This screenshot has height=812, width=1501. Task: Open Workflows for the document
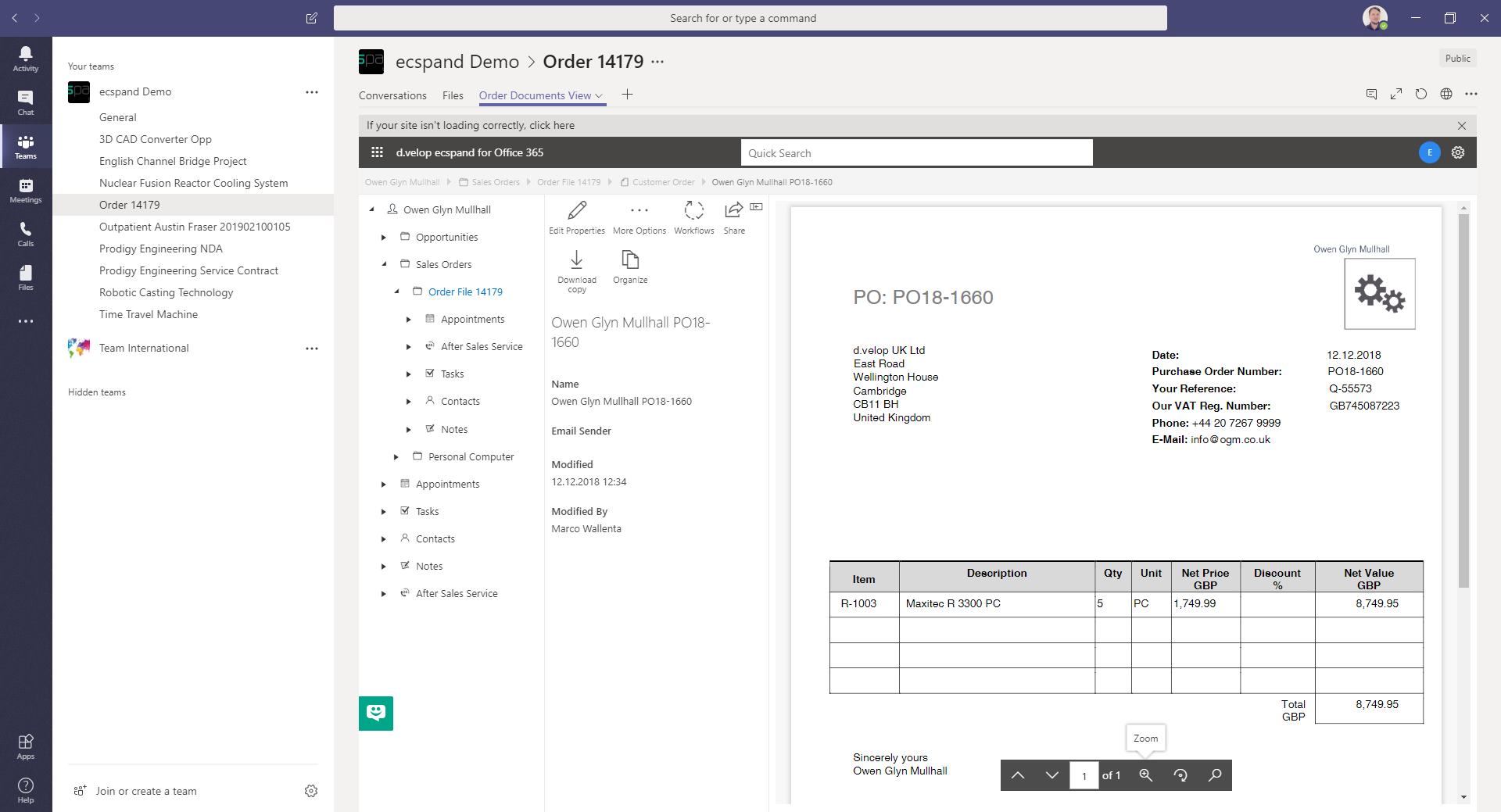coord(694,217)
